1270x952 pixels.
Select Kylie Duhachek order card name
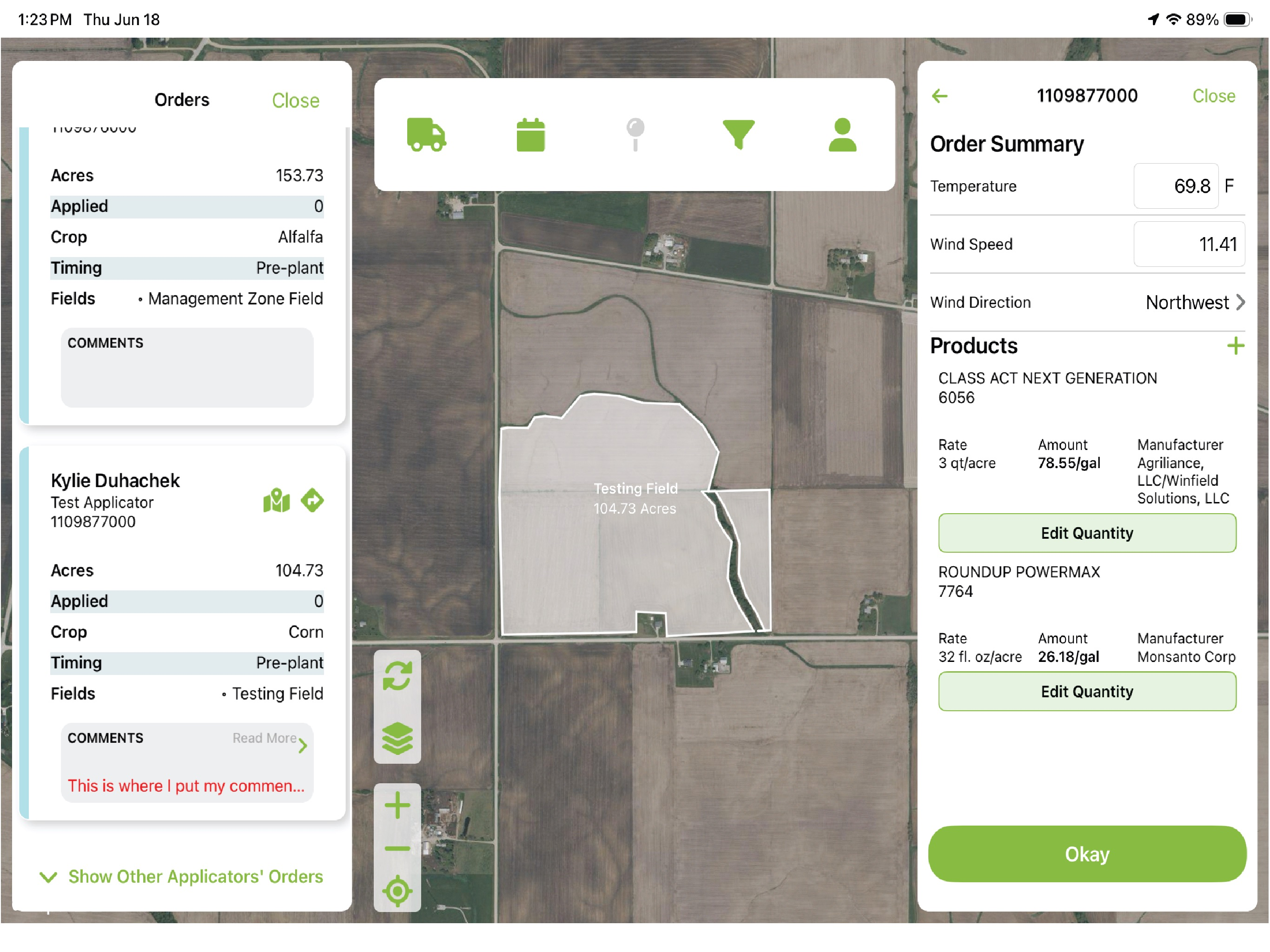click(115, 481)
